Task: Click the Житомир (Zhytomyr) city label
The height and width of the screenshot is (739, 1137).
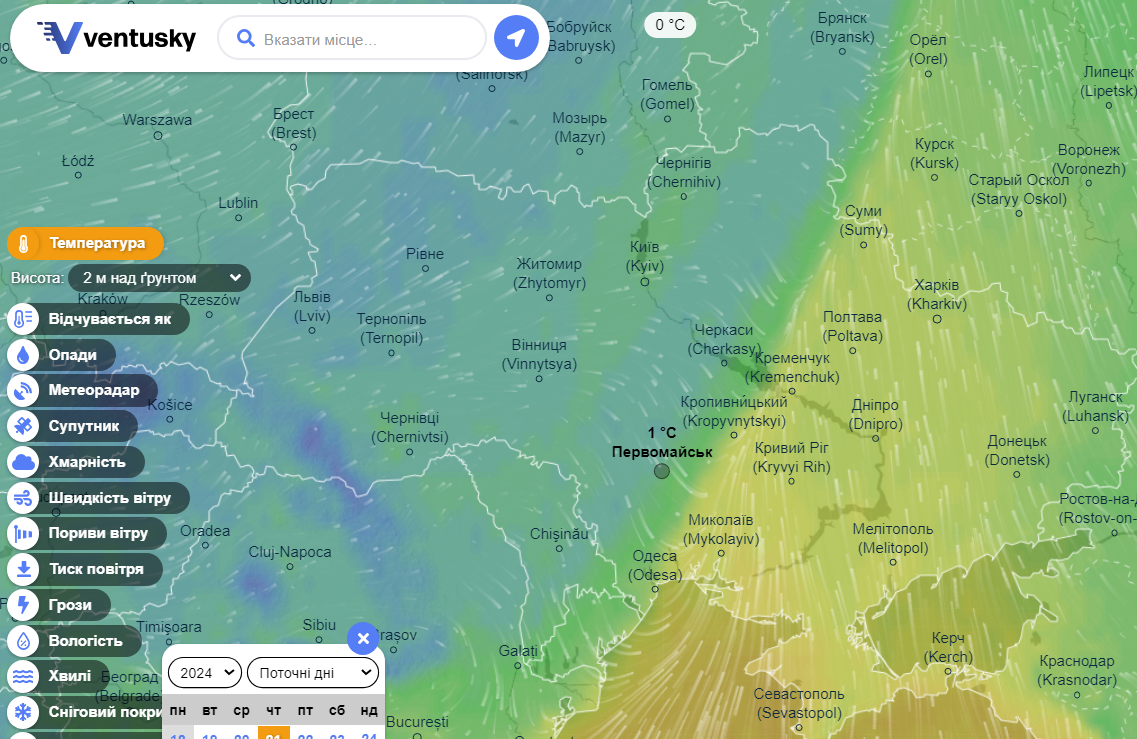Action: pos(549,273)
